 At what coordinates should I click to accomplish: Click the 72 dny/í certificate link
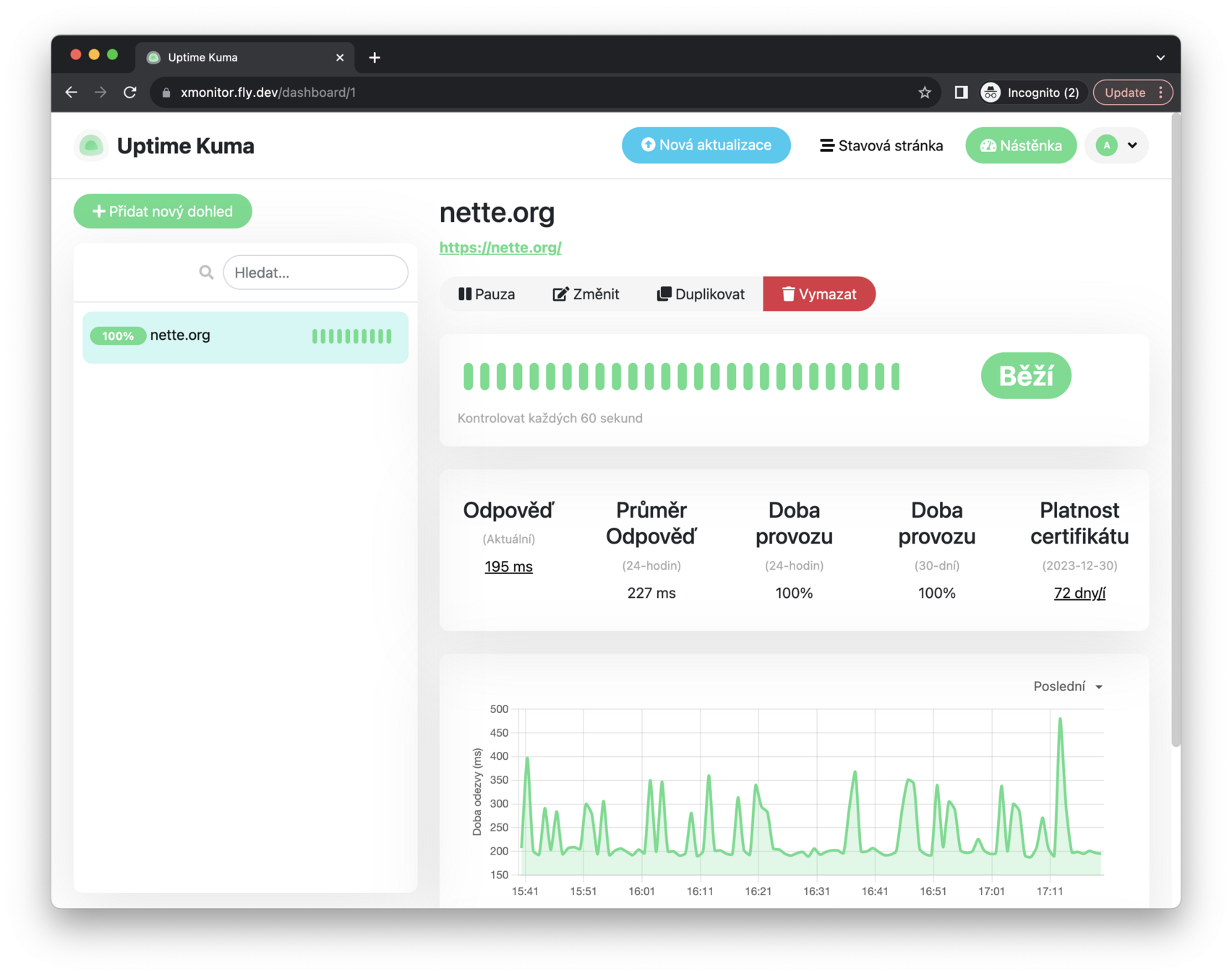pos(1079,594)
